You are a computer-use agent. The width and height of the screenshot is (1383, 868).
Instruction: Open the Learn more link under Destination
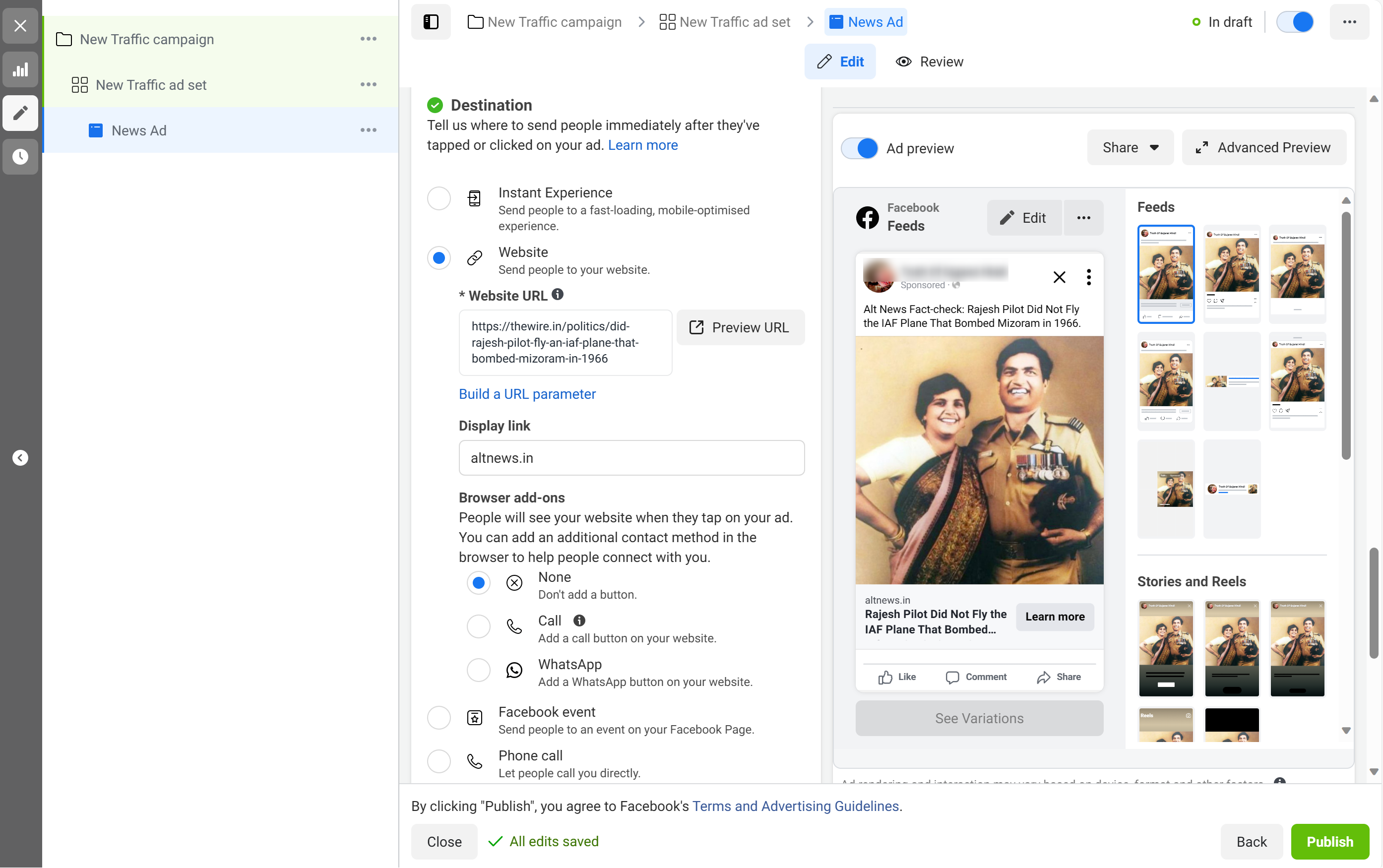pos(643,145)
